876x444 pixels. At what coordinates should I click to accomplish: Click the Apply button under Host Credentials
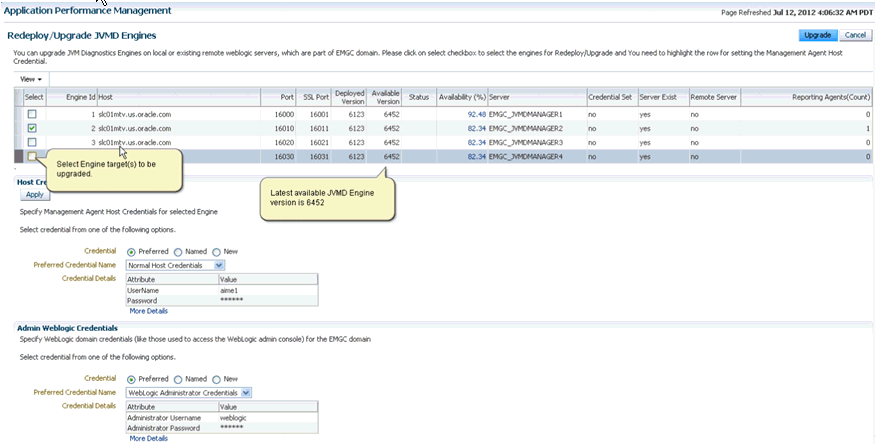click(35, 194)
